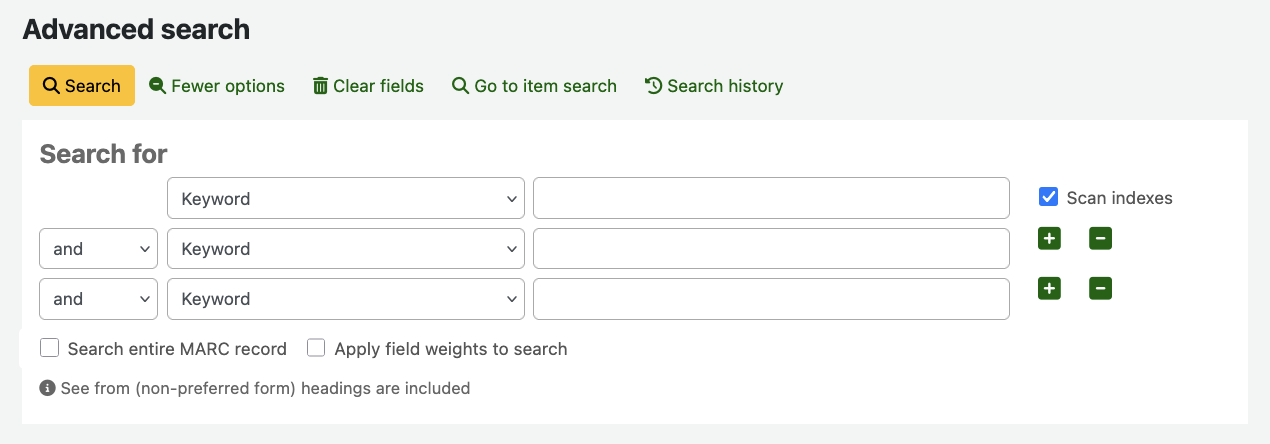Screen dimensions: 1270x444
Task: Open the third row Keyword dropdown
Action: tap(345, 299)
